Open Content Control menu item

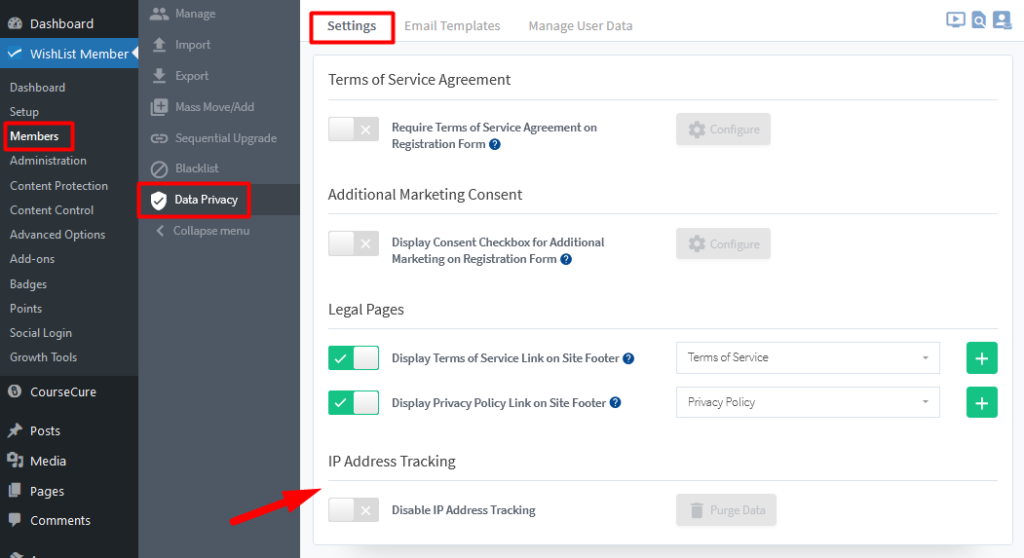click(x=52, y=210)
